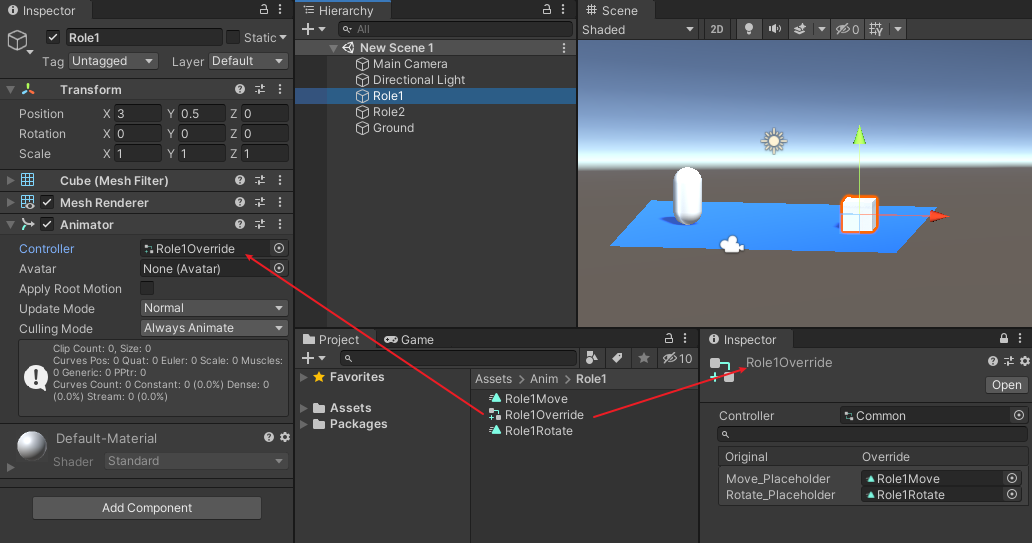
Task: Open Static flags dropdown arrow
Action: pos(283,38)
